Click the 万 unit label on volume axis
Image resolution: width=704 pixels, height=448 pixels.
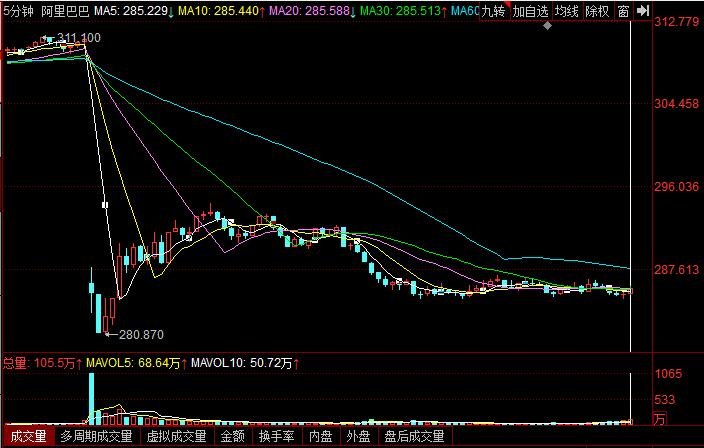[x=660, y=419]
